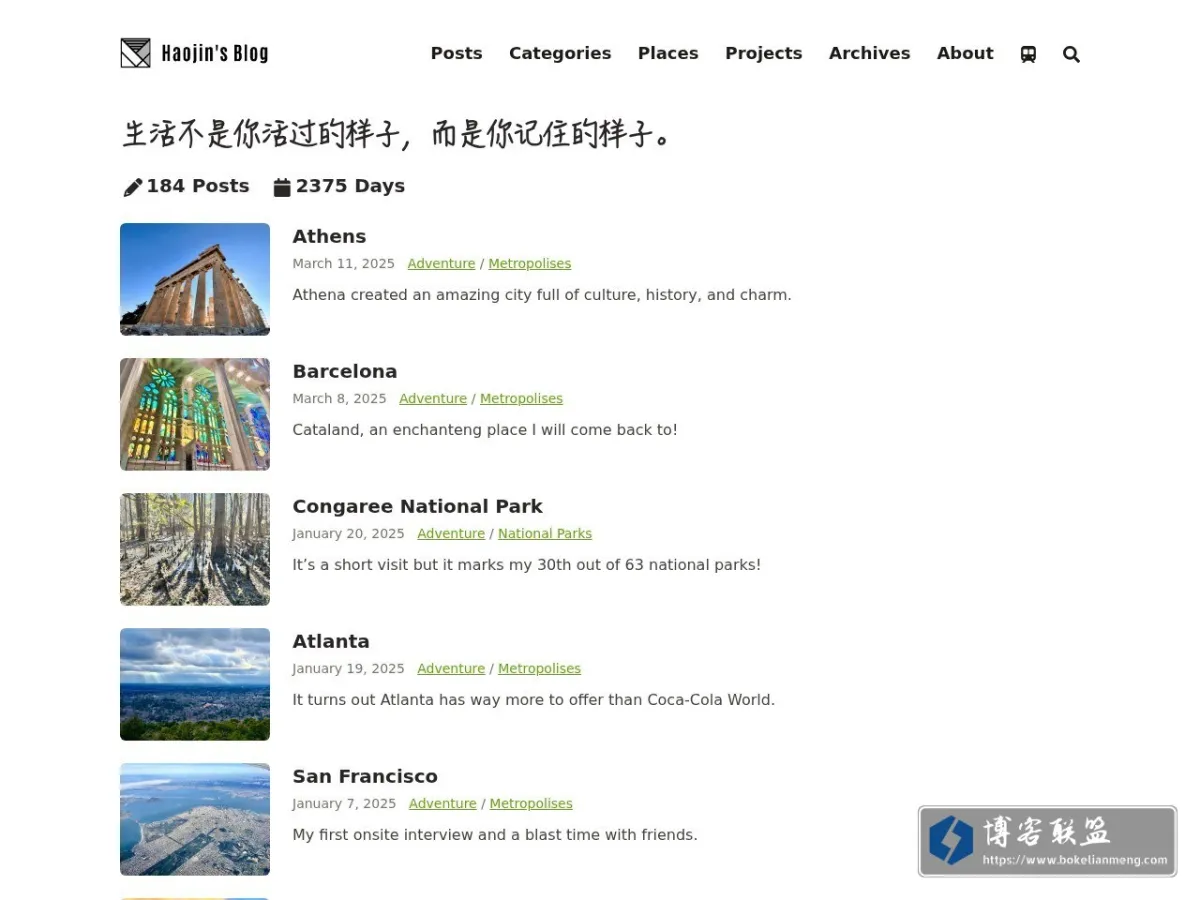1200x900 pixels.
Task: Open the National Parks category link
Action: (545, 534)
